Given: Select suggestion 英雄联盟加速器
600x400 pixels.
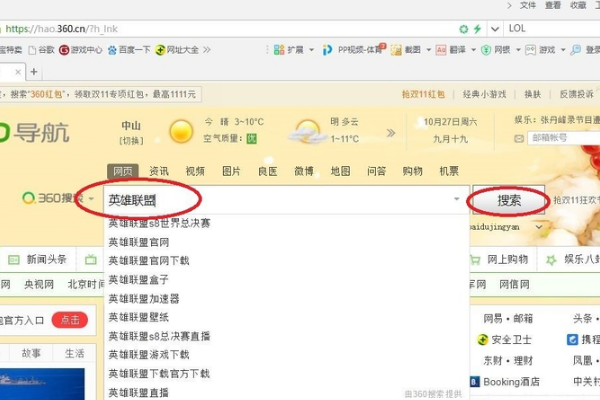Looking at the screenshot, I should click(144, 298).
